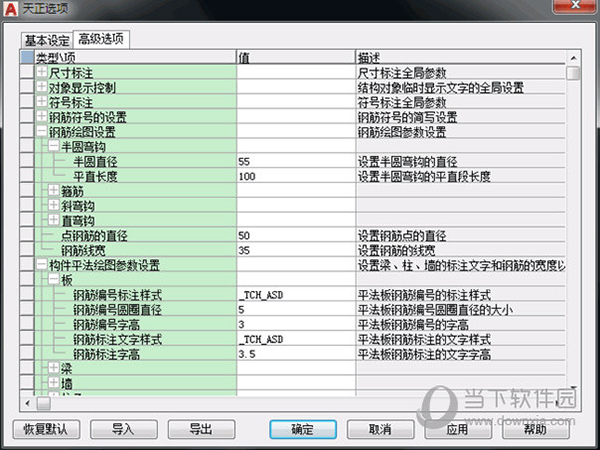This screenshot has height=450, width=600.
Task: Switch to the 基本设定 tab
Action: click(x=47, y=40)
